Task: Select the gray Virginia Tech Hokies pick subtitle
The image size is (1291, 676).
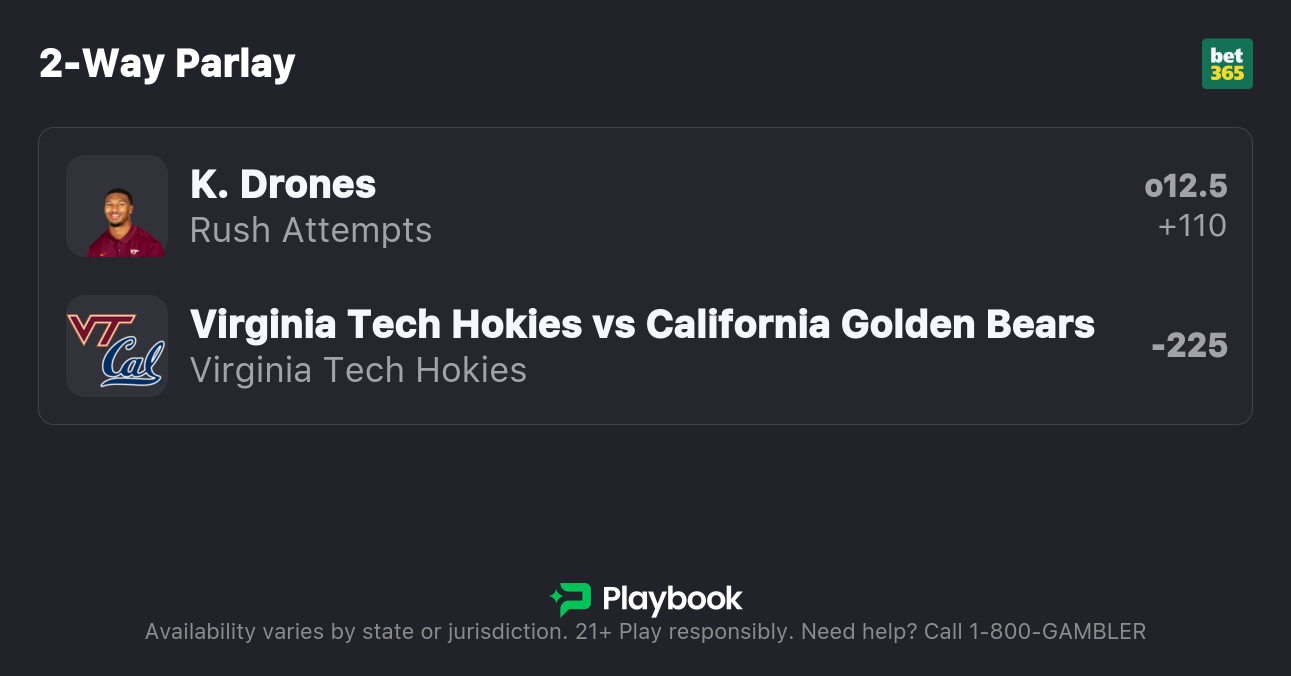Action: coord(358,370)
